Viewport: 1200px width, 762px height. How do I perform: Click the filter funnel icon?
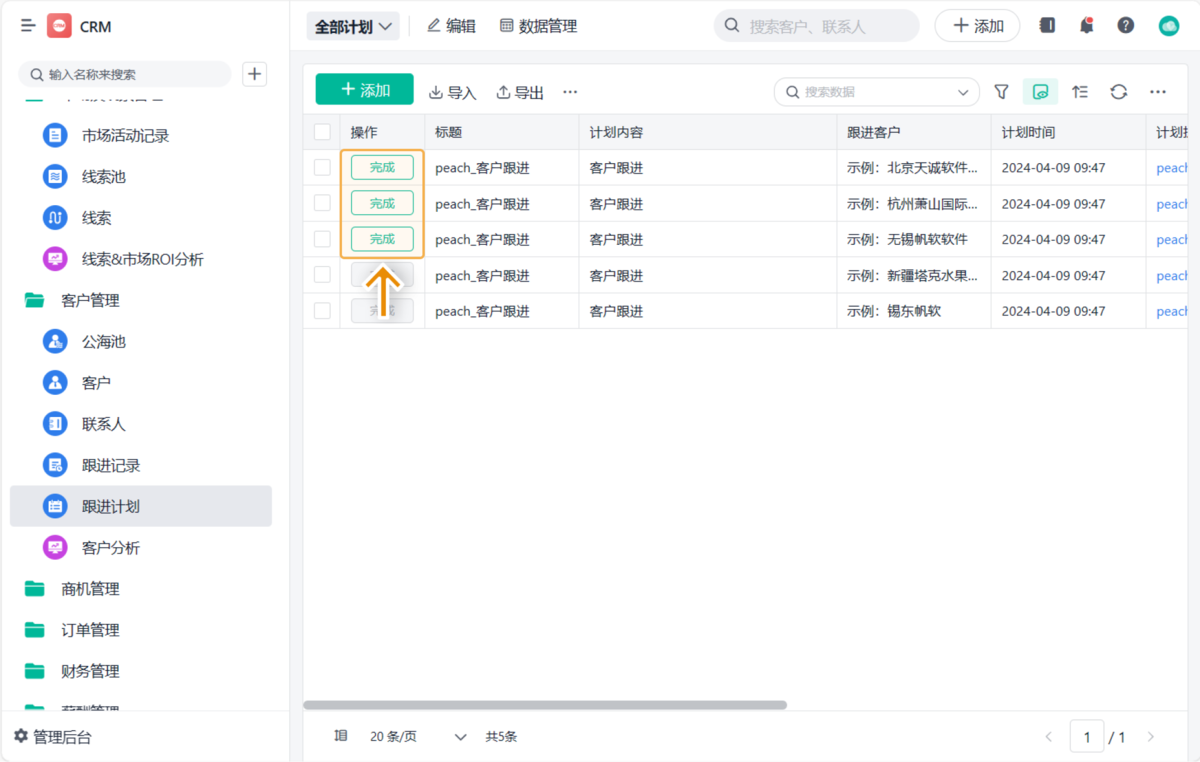(x=1001, y=92)
